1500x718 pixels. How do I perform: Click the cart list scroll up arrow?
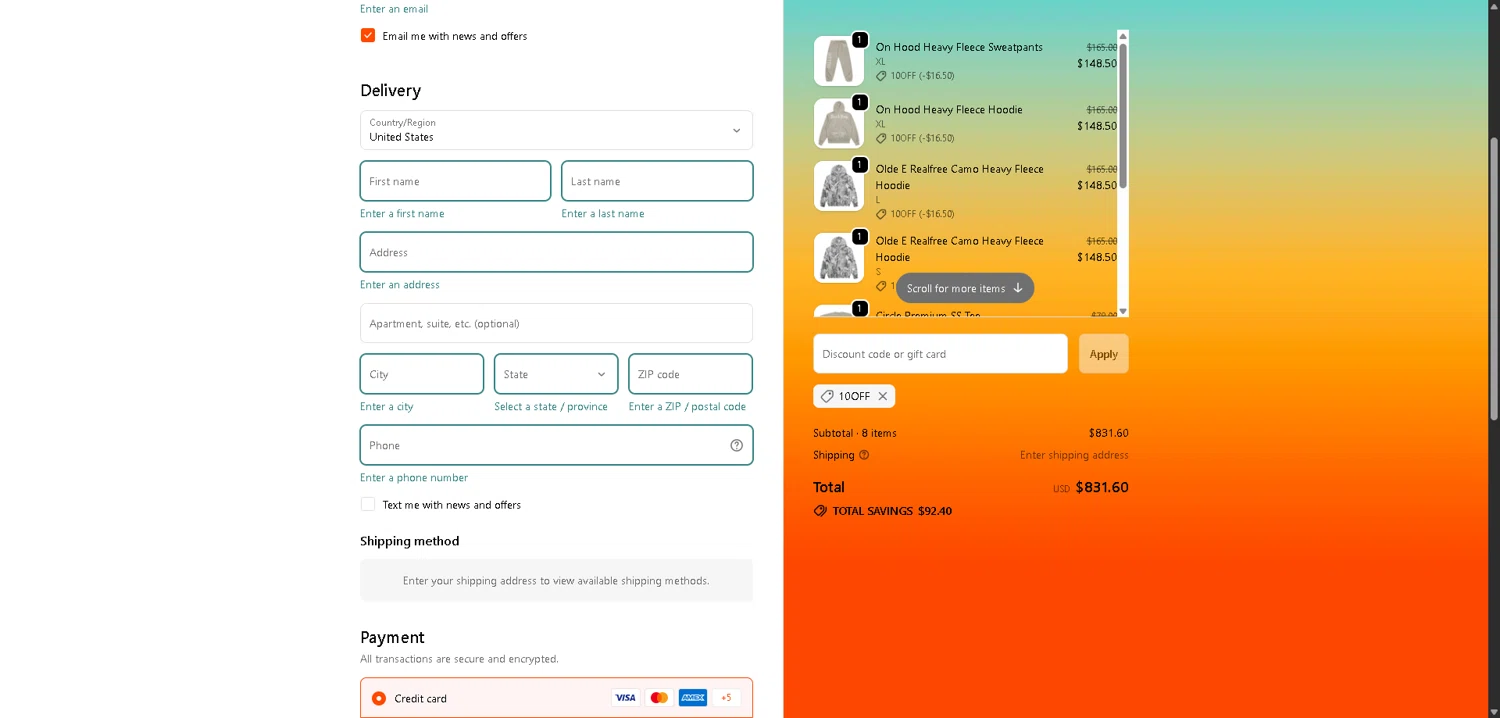coord(1123,36)
